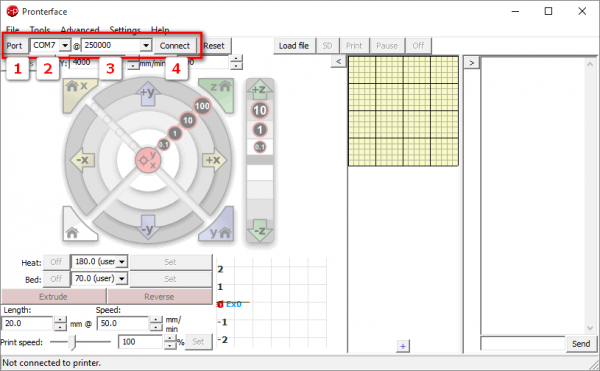Home the Y axis
The height and width of the screenshot is (371, 600).
click(x=220, y=226)
